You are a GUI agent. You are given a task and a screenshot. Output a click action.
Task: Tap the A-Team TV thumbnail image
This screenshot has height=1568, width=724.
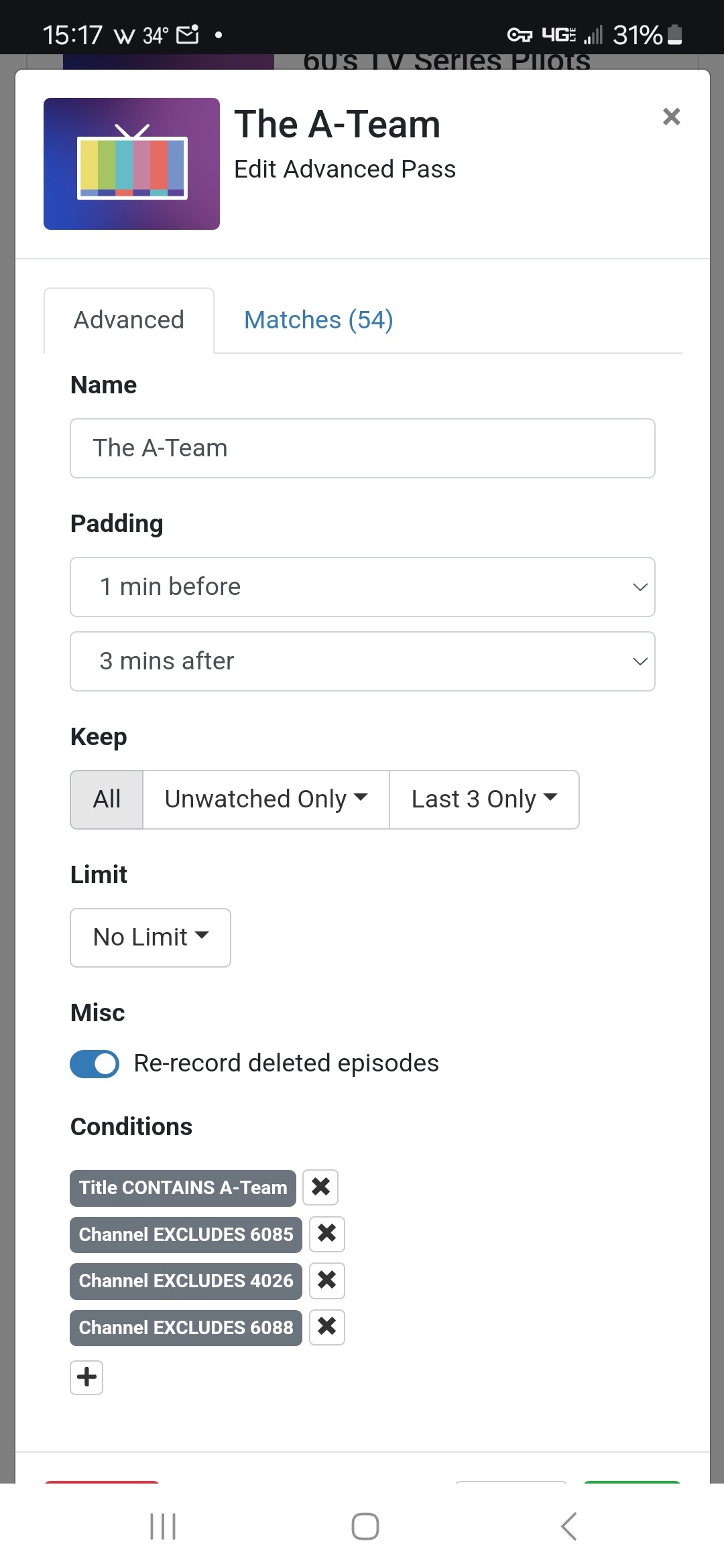[x=132, y=164]
